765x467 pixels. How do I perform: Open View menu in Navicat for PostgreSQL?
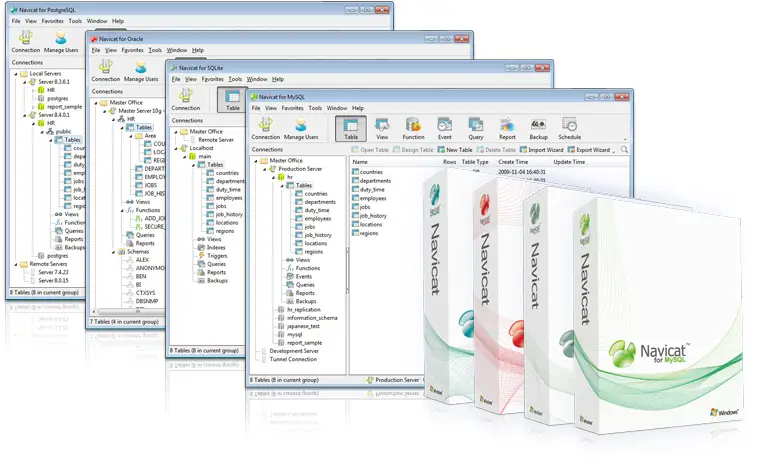click(31, 21)
